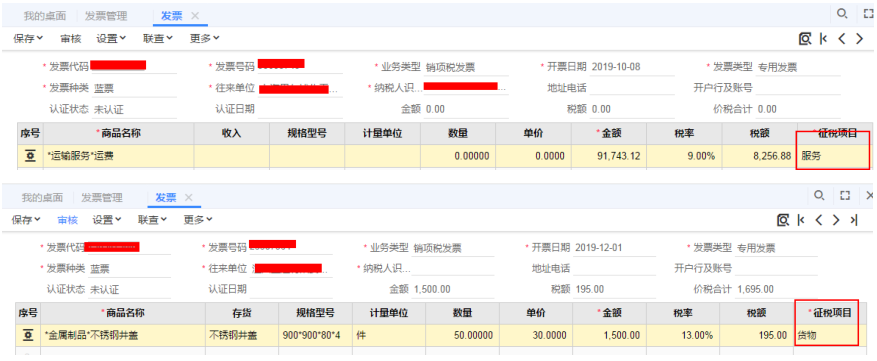
Task: Open the 业务类型 field in the upper window
Action: 466,67
